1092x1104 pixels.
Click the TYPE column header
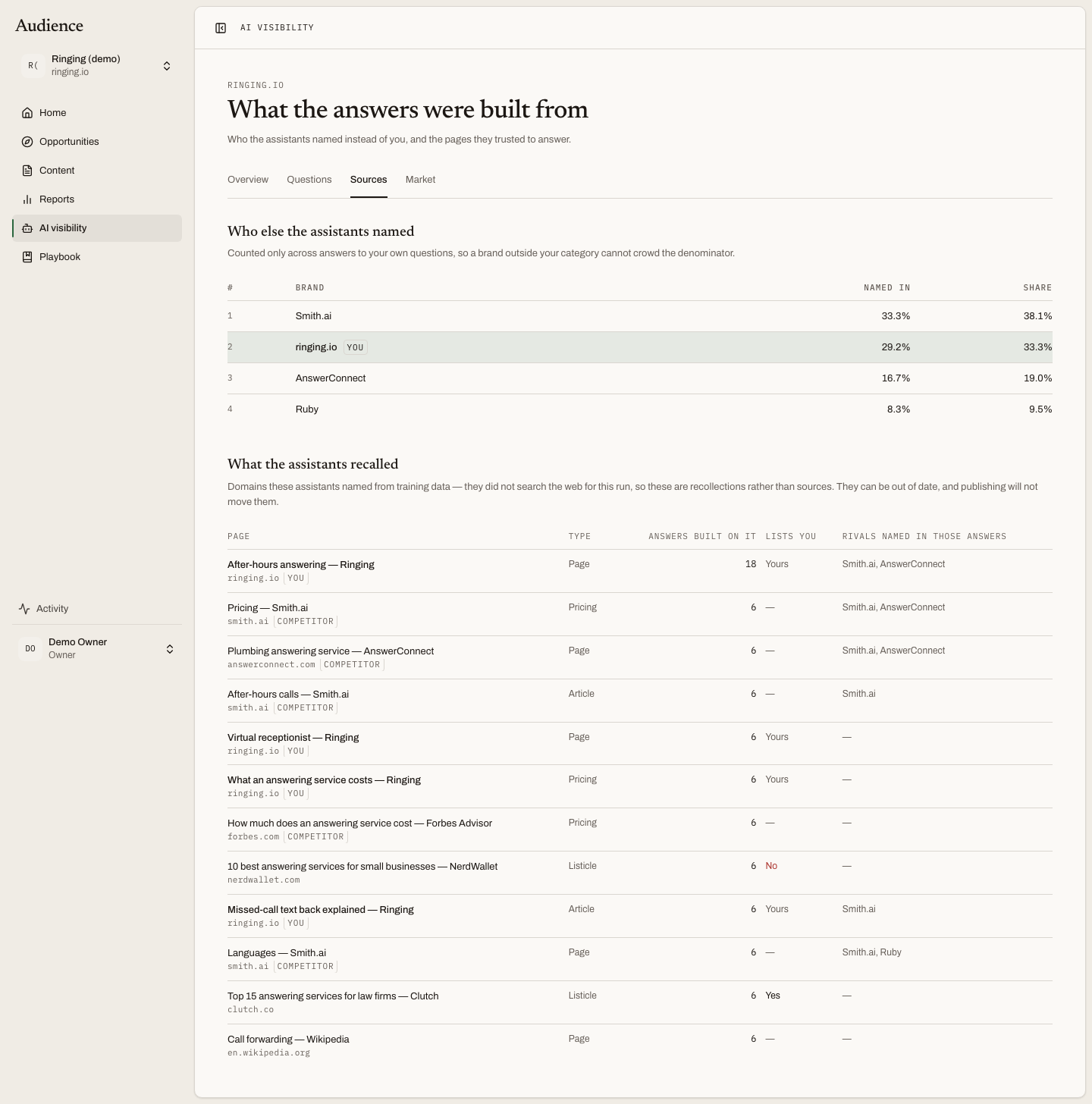click(579, 537)
